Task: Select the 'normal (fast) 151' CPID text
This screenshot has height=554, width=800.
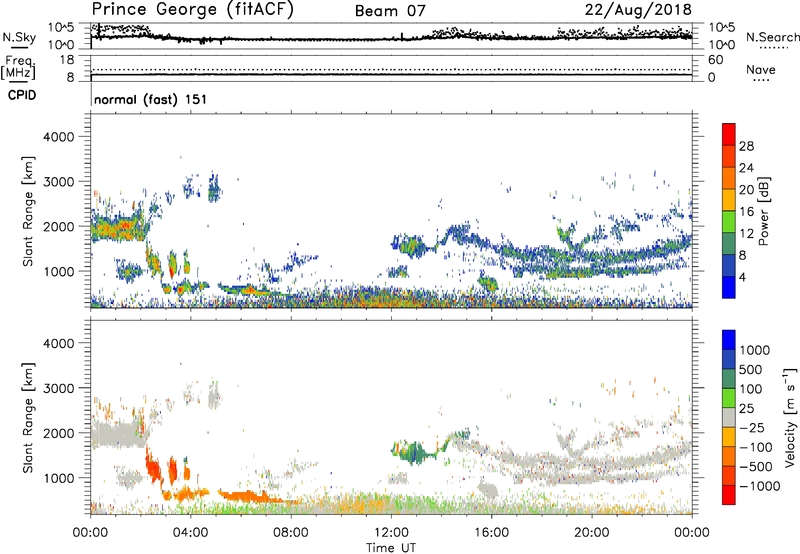Action: coord(151,99)
